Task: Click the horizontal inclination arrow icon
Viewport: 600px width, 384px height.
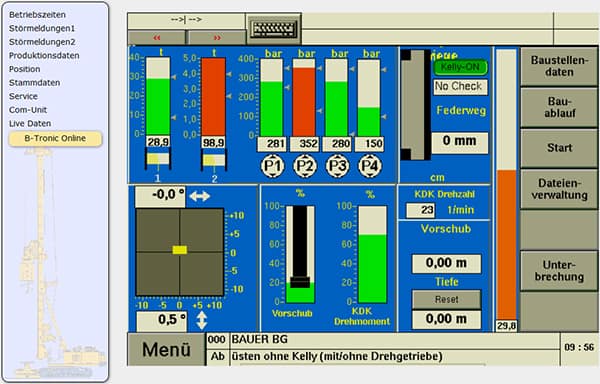Action: [x=200, y=196]
